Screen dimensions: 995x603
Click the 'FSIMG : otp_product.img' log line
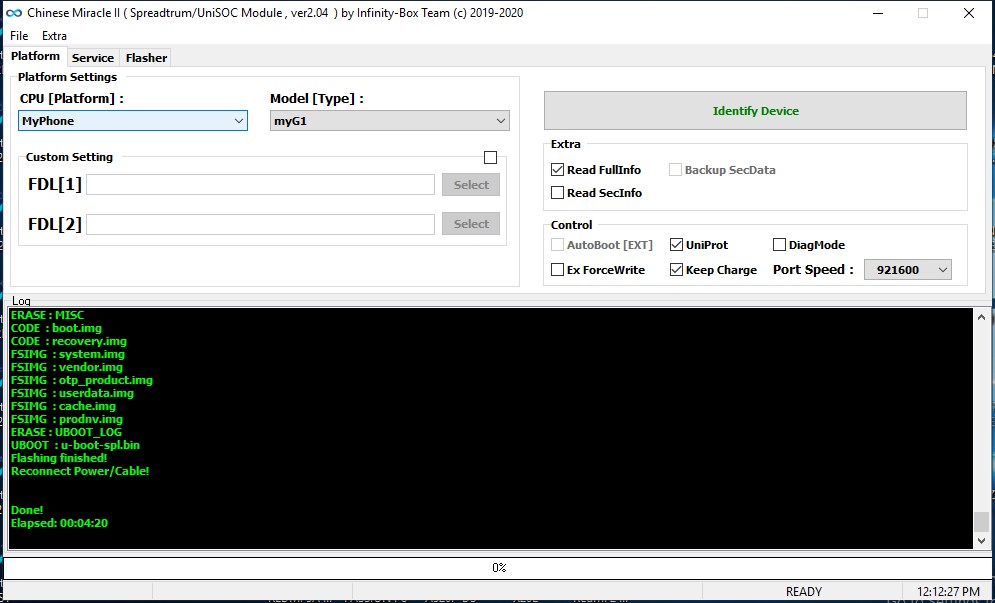pos(82,380)
